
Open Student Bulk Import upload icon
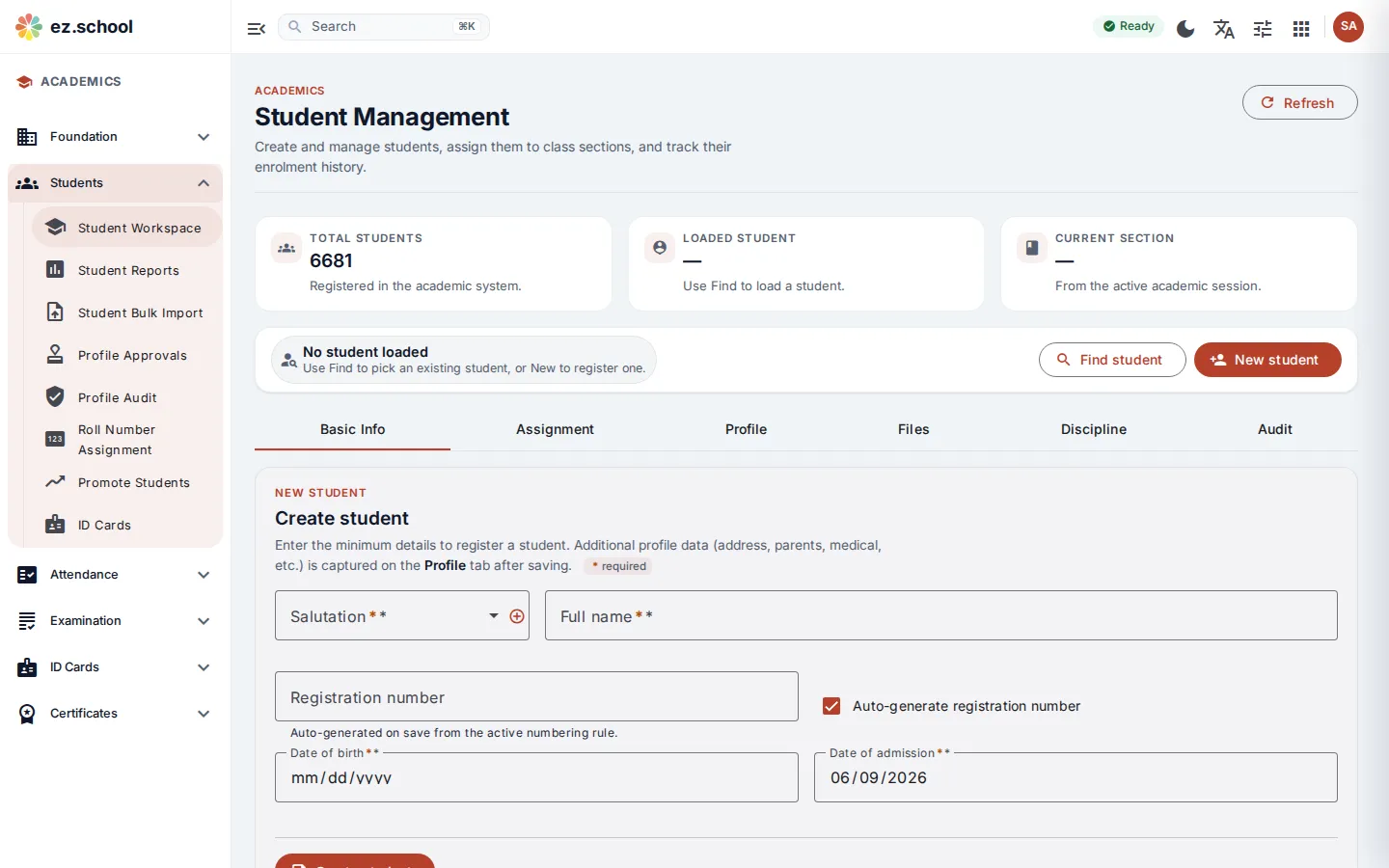(x=55, y=312)
